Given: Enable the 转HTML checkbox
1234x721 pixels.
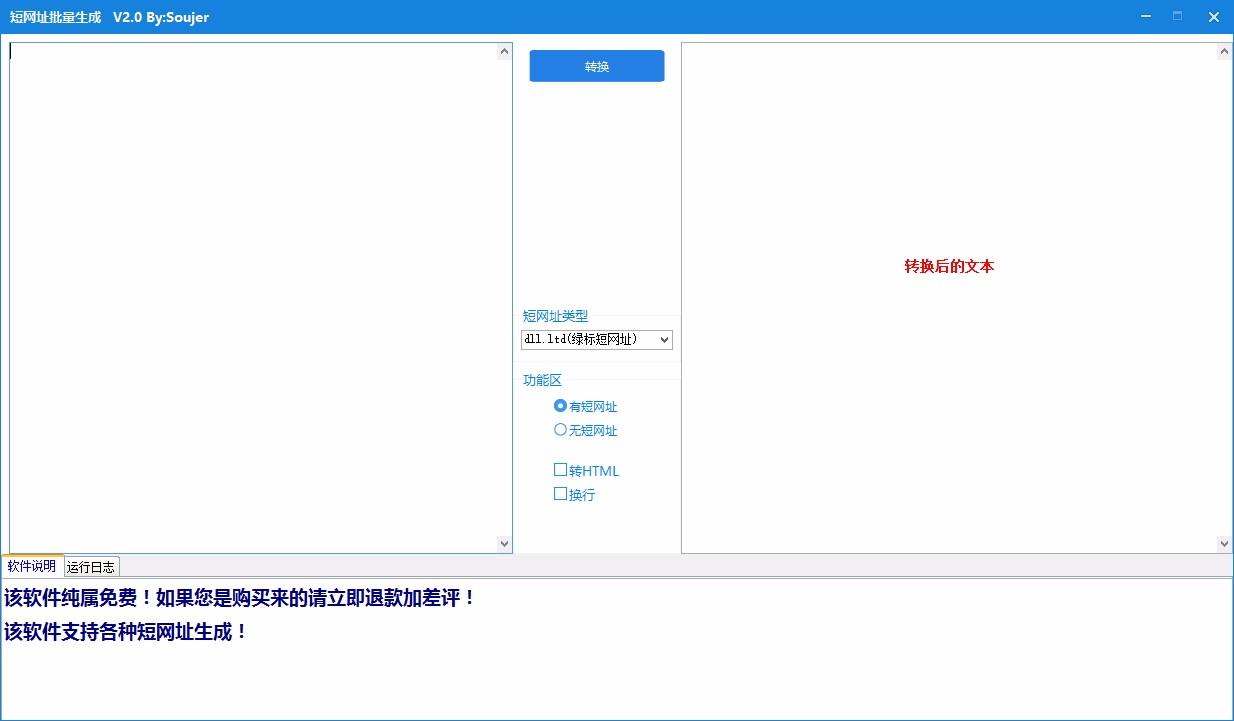Looking at the screenshot, I should point(587,470).
